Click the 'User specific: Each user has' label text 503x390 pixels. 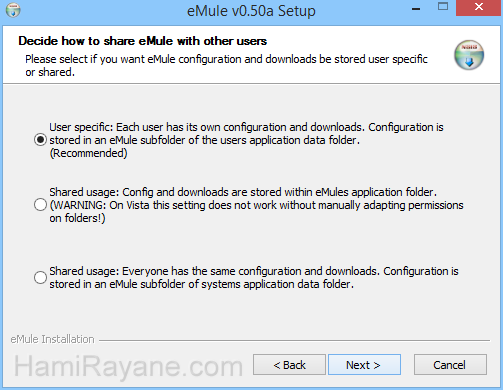[246, 140]
